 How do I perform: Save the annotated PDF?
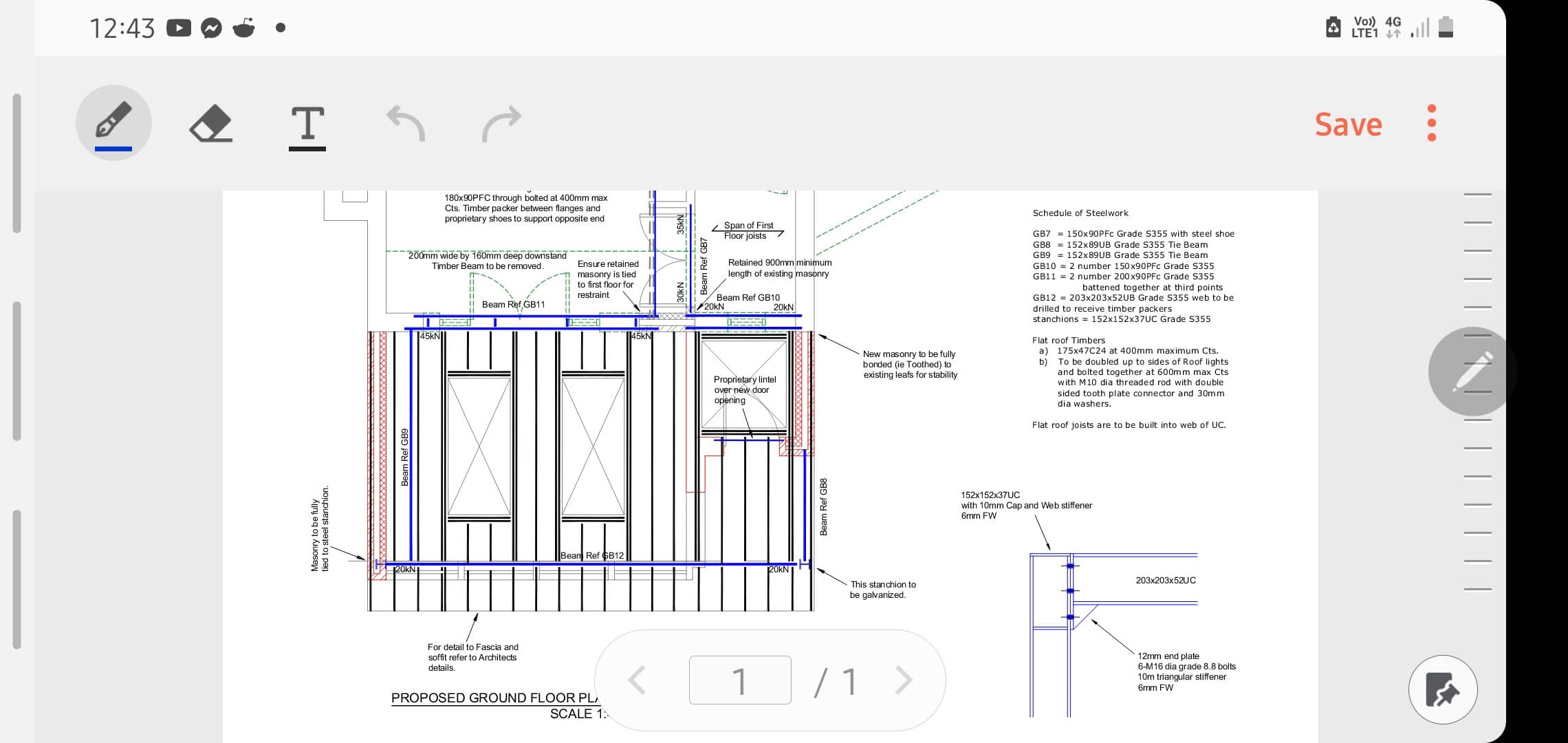point(1348,125)
